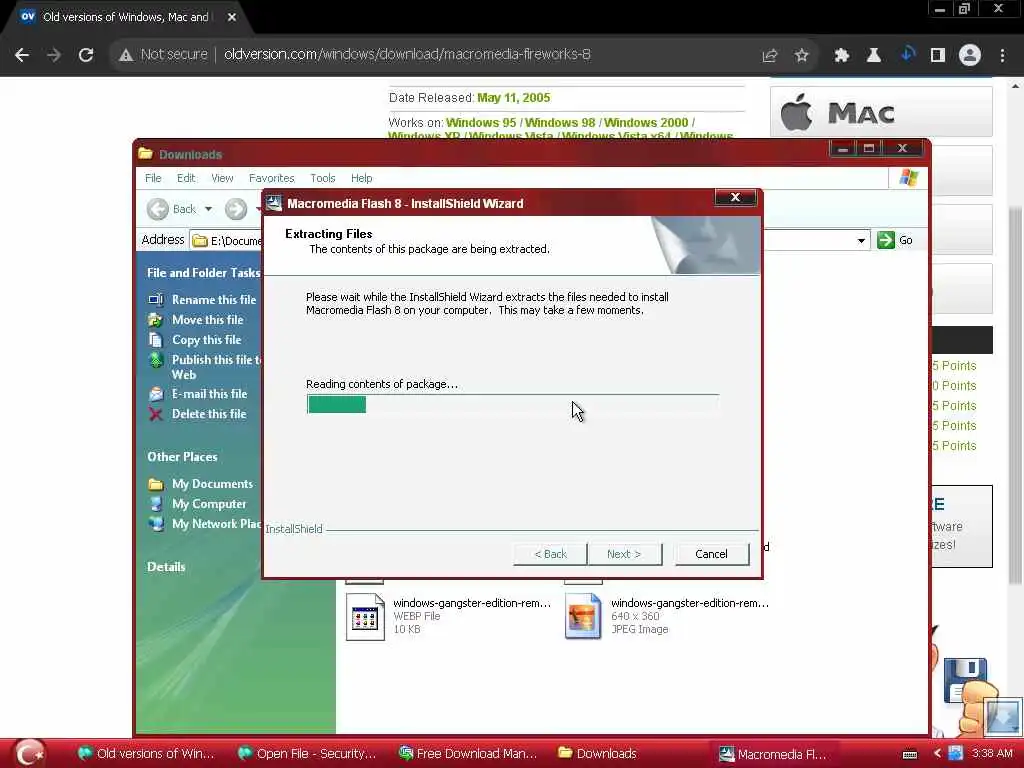
Task: Click the Back button in Downloads explorer
Action: coord(171,209)
